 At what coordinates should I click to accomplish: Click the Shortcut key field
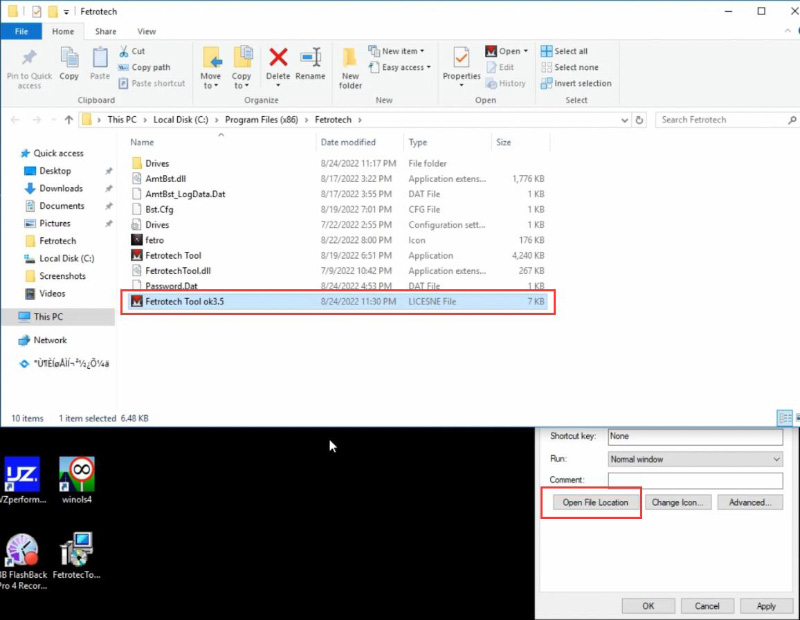tap(695, 436)
